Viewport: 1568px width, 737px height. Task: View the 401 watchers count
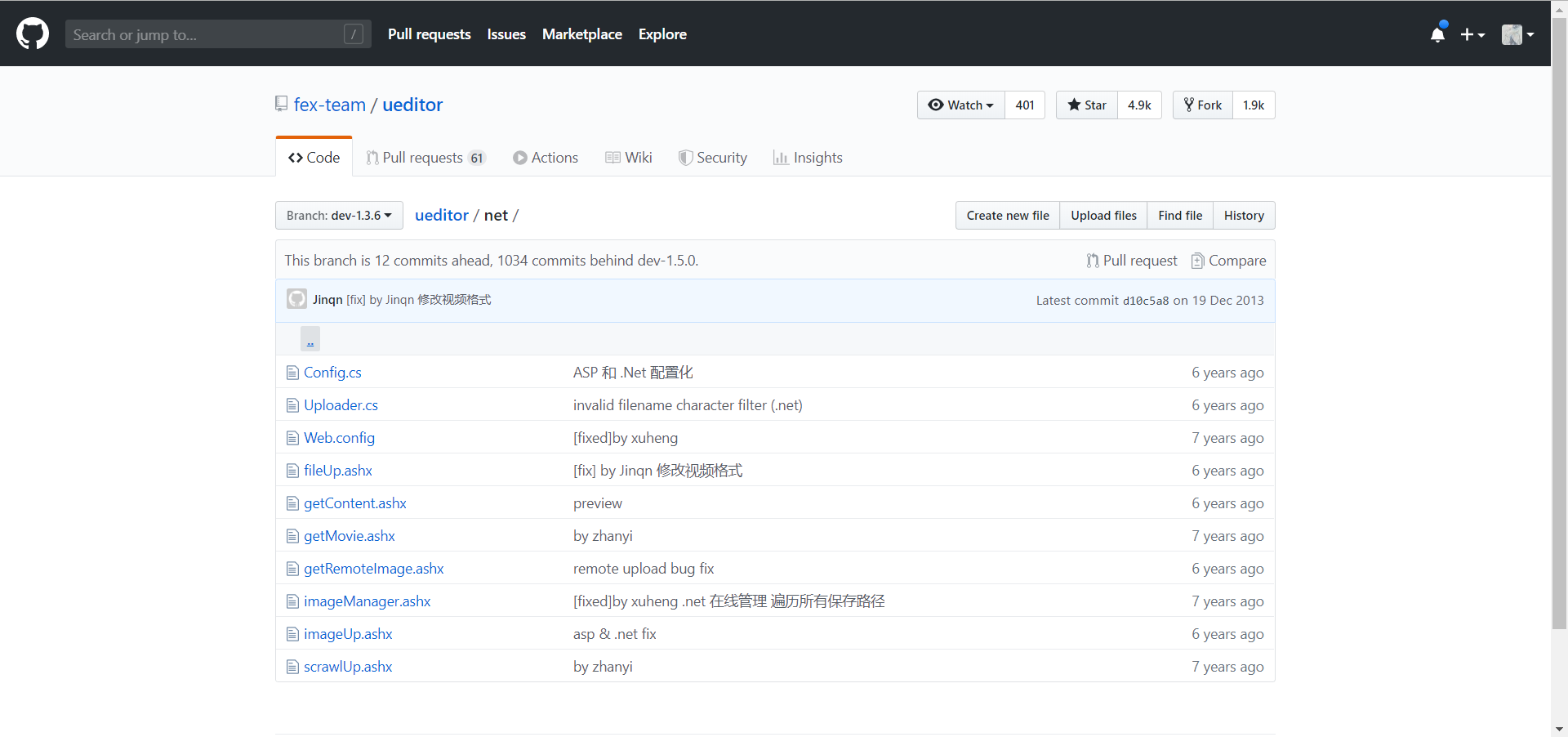(x=1025, y=105)
